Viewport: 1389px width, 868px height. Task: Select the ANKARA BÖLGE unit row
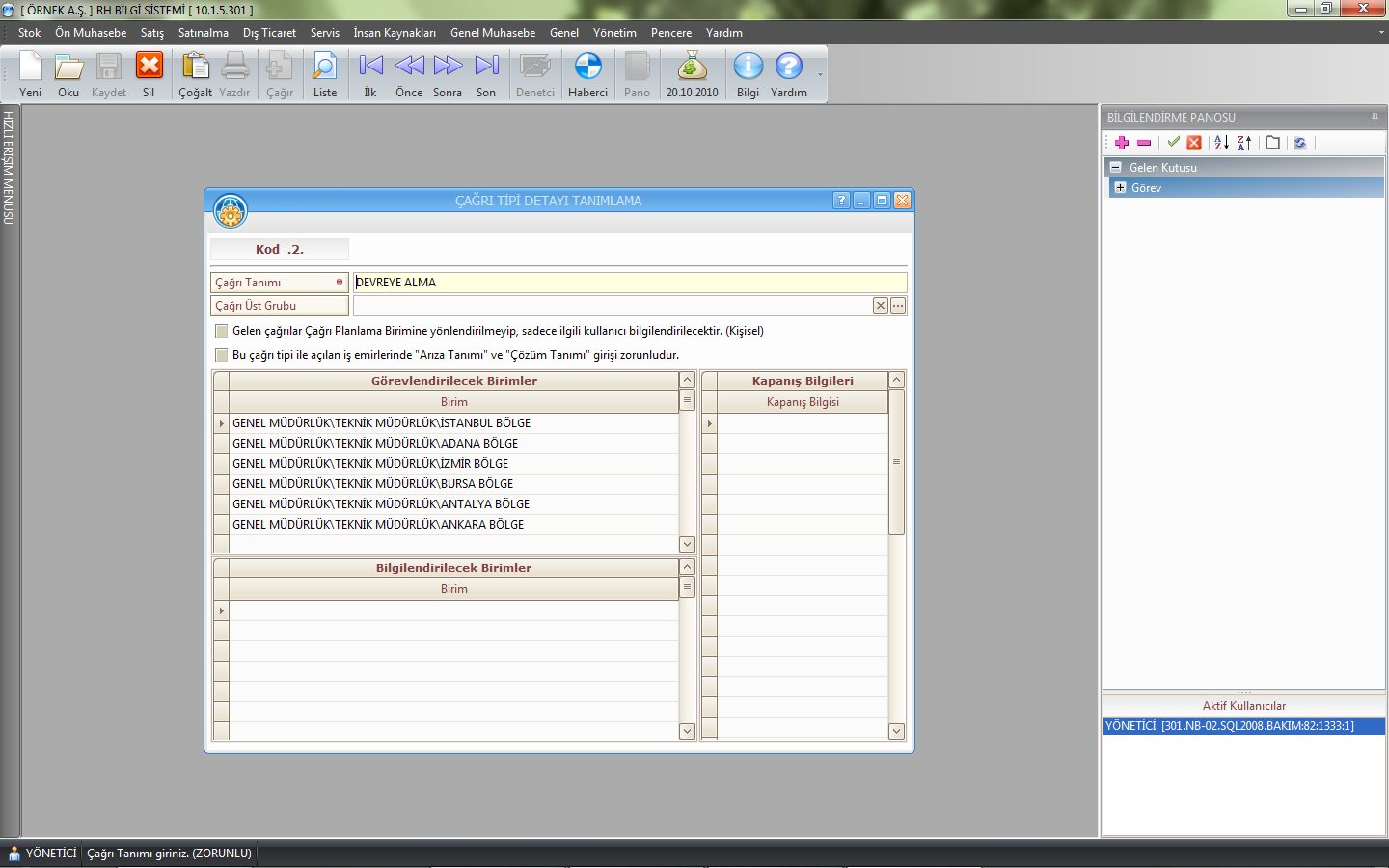[x=378, y=525]
